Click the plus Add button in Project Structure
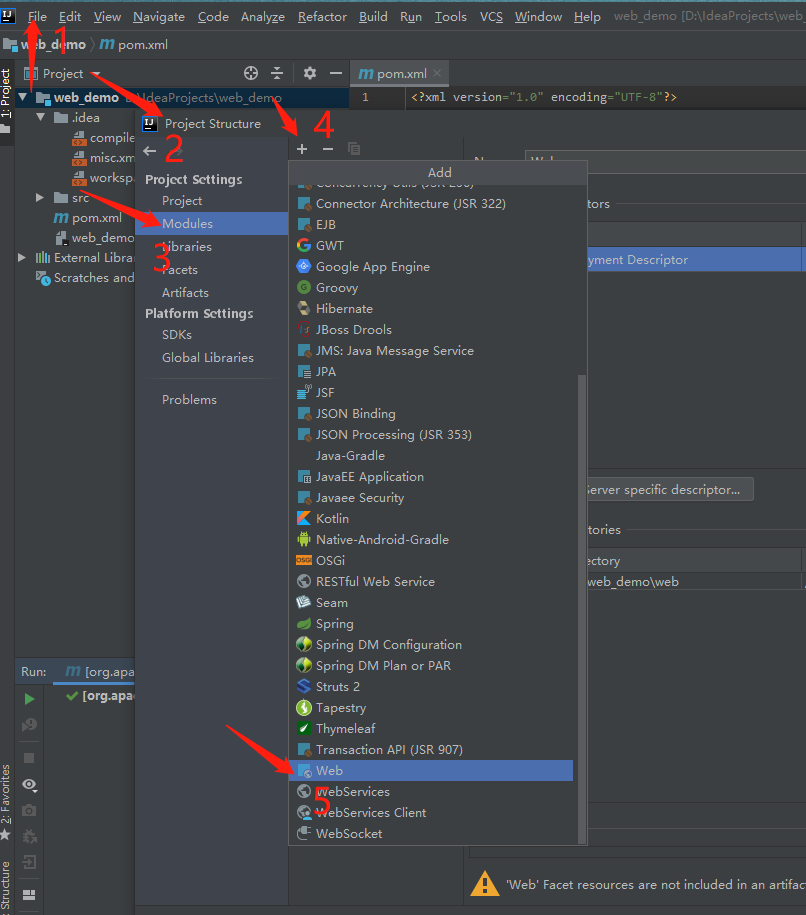 [x=302, y=149]
